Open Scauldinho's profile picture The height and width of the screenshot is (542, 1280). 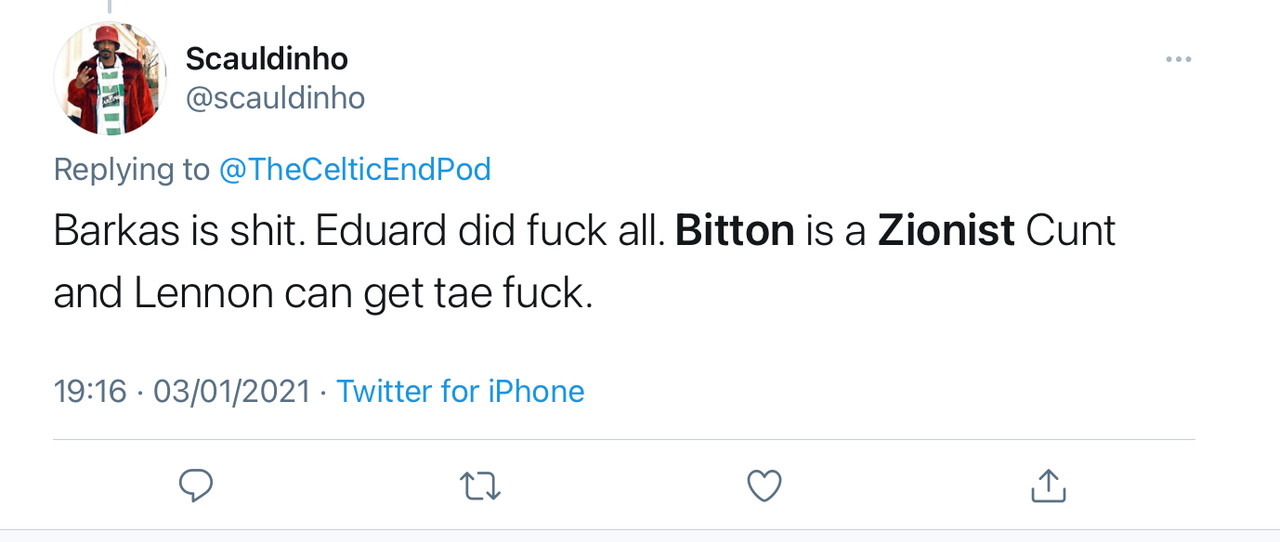pos(109,78)
